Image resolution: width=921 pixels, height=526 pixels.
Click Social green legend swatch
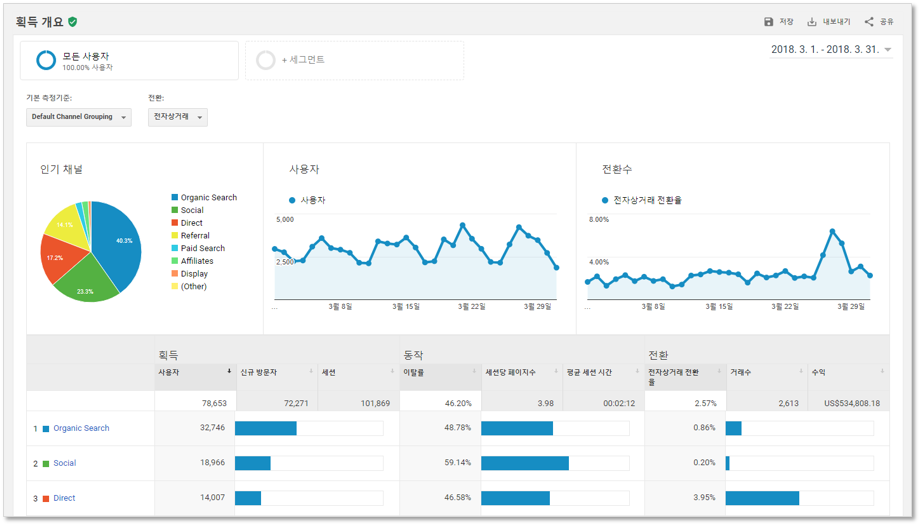(174, 210)
